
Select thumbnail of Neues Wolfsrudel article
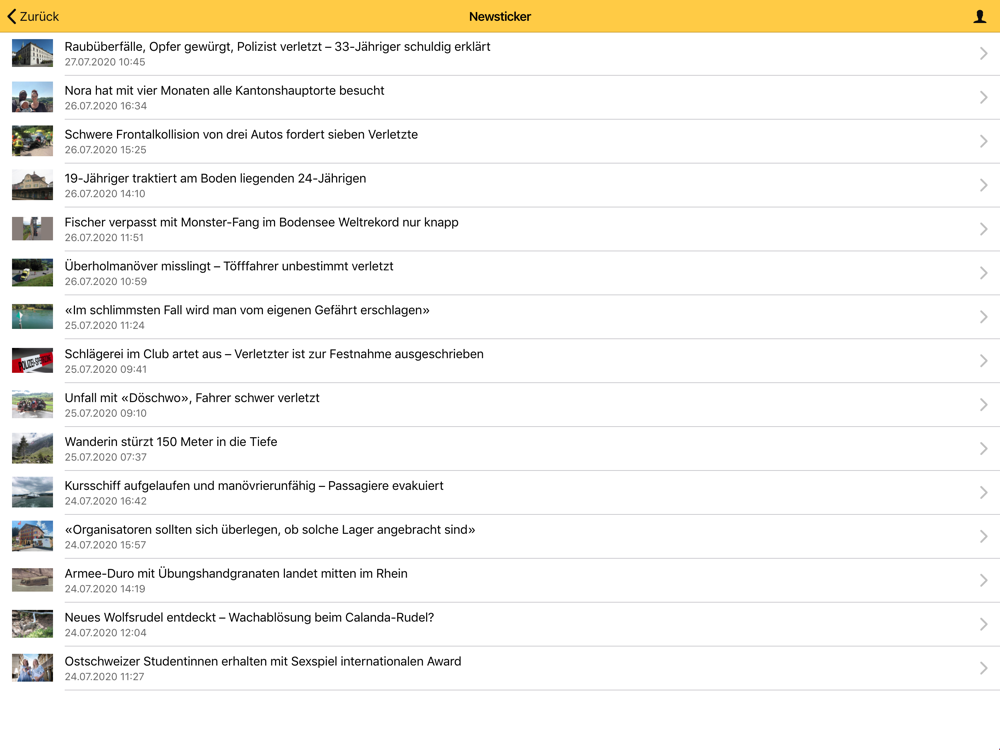tap(33, 624)
